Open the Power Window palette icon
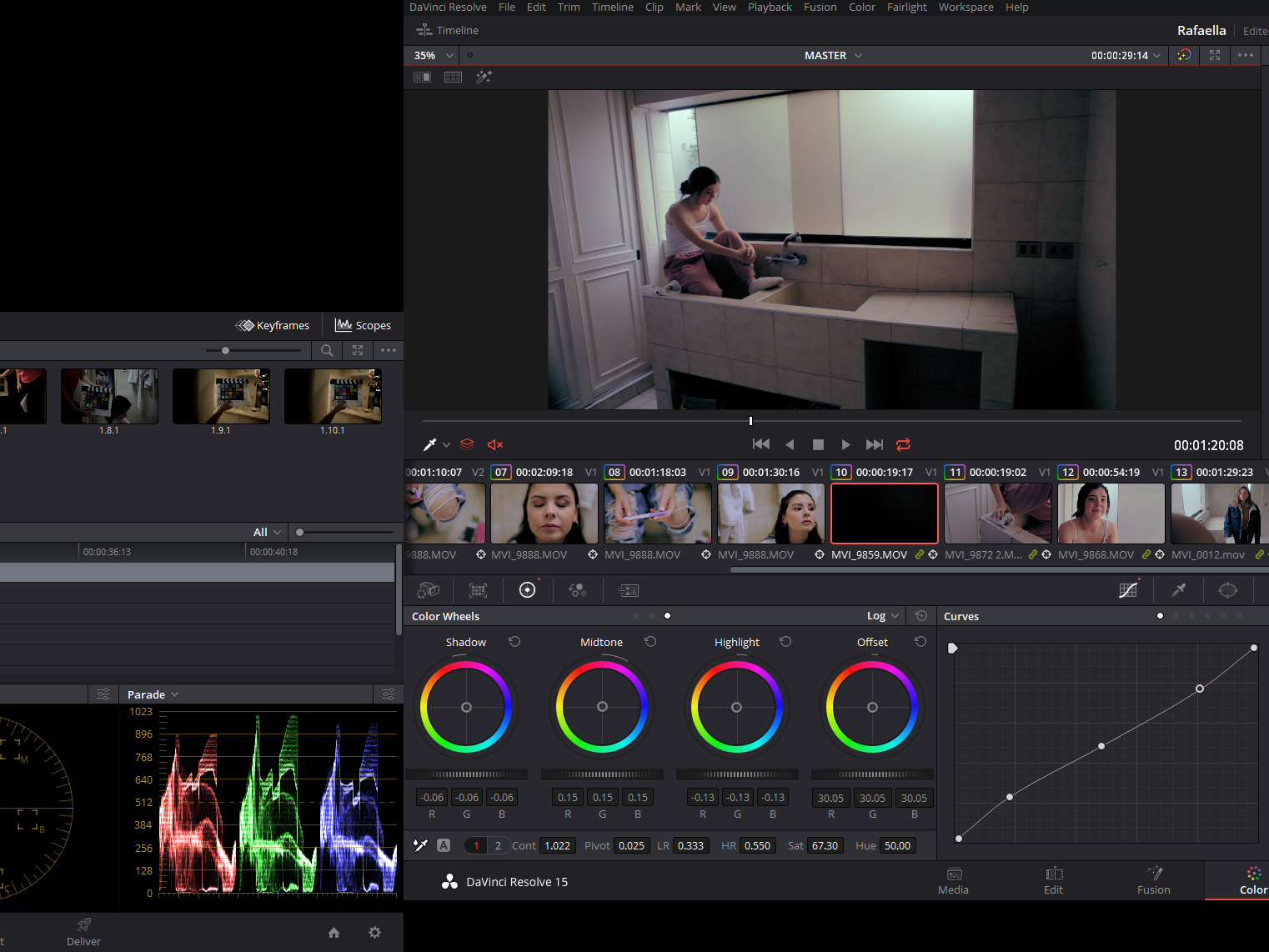 pyautogui.click(x=1228, y=590)
